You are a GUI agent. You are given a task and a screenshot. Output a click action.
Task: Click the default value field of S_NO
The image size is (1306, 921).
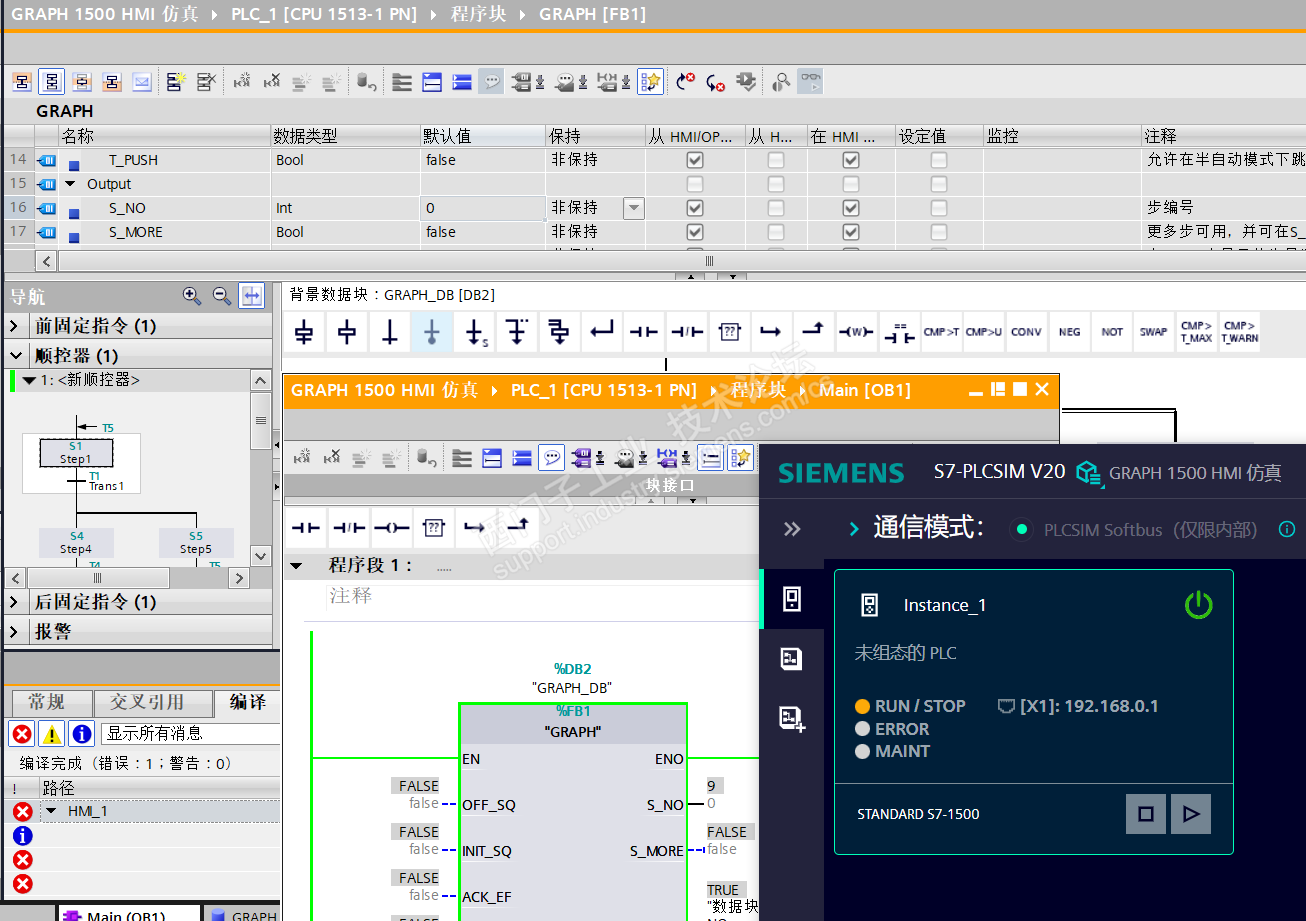click(483, 208)
